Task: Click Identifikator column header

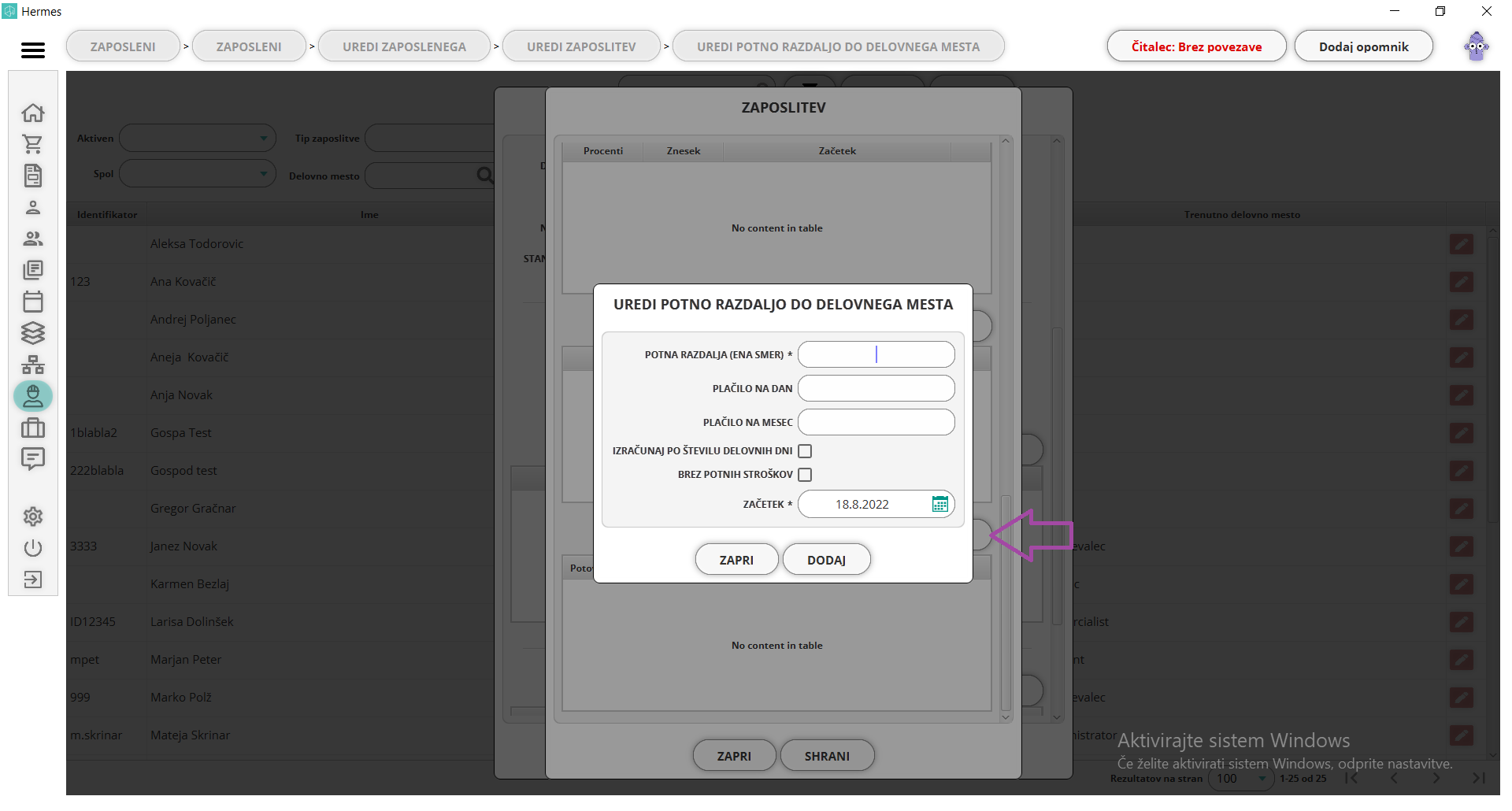Action: click(x=107, y=214)
